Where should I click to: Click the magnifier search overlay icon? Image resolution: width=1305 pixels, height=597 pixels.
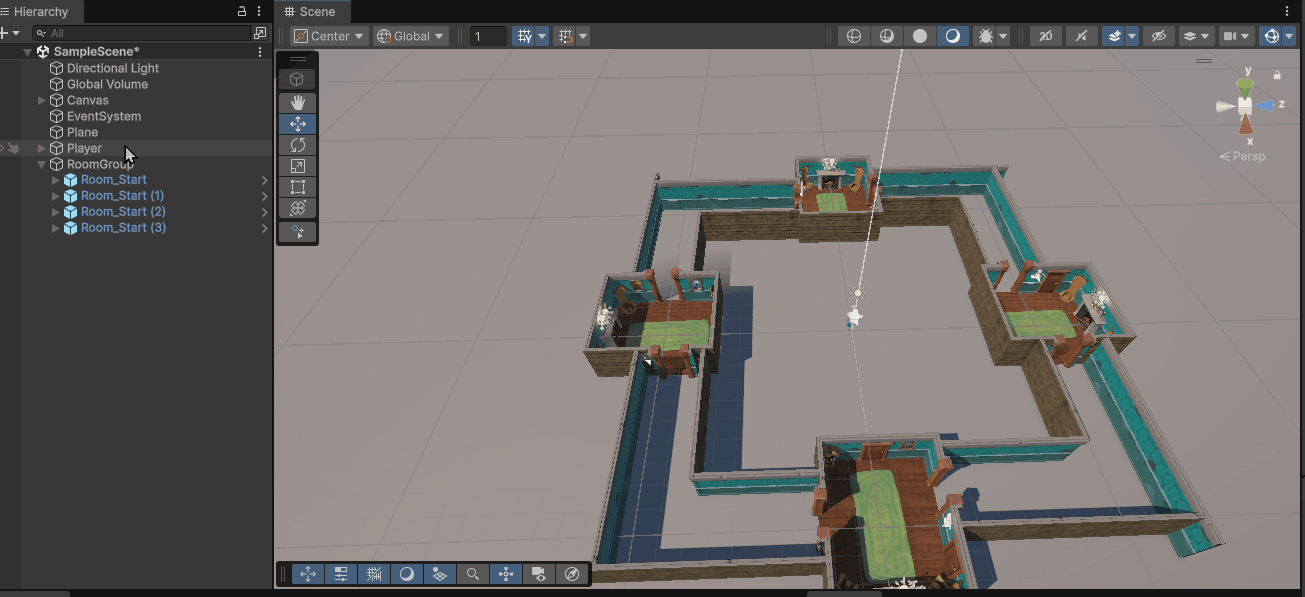coord(472,574)
